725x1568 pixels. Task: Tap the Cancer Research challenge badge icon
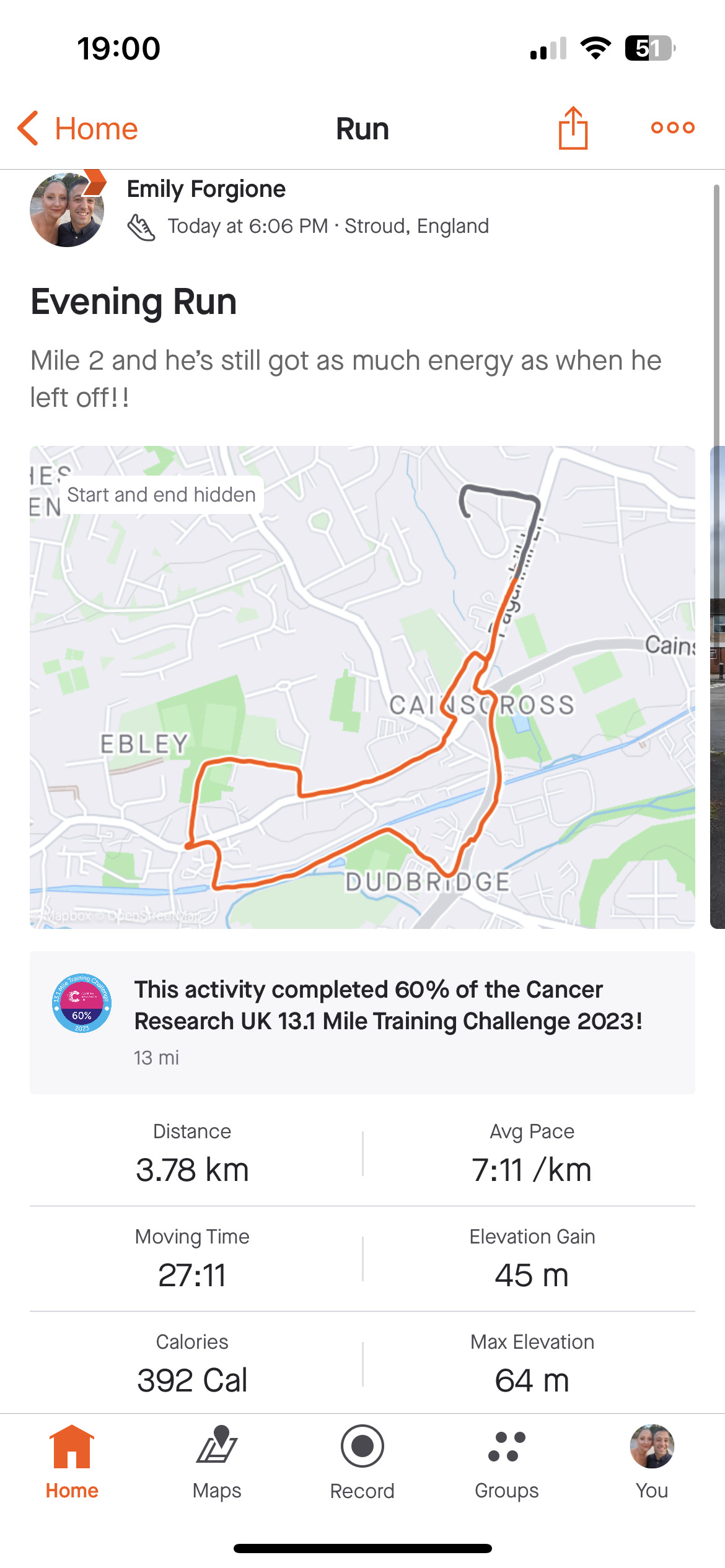(x=82, y=1003)
